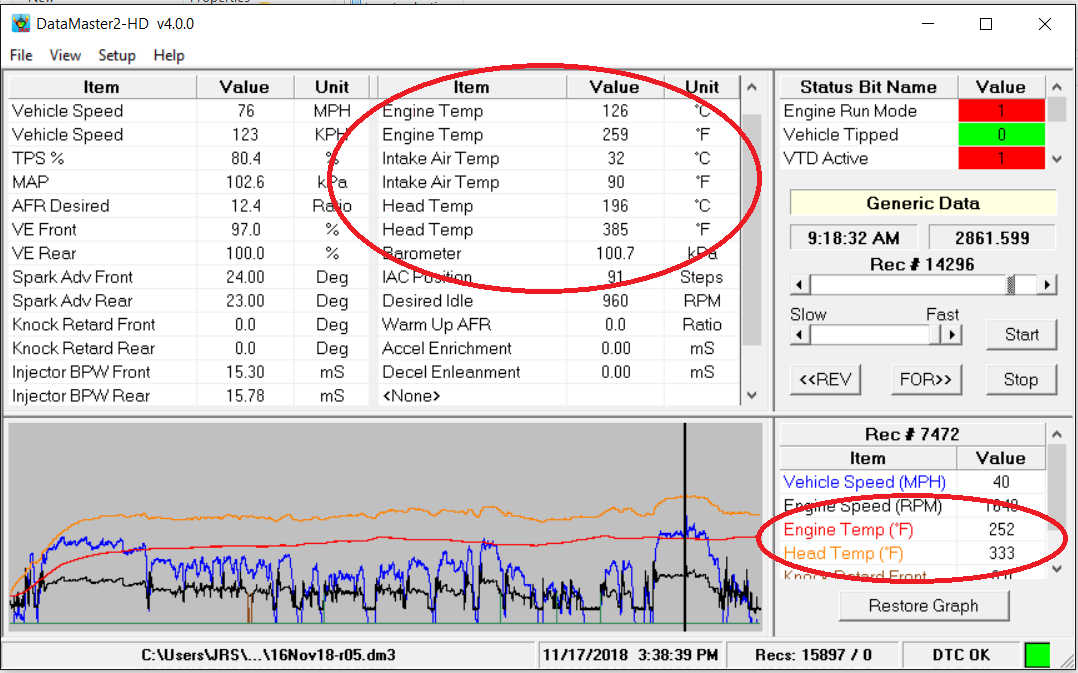Click the record slider left arrow
The height and width of the screenshot is (673, 1078).
(x=799, y=285)
